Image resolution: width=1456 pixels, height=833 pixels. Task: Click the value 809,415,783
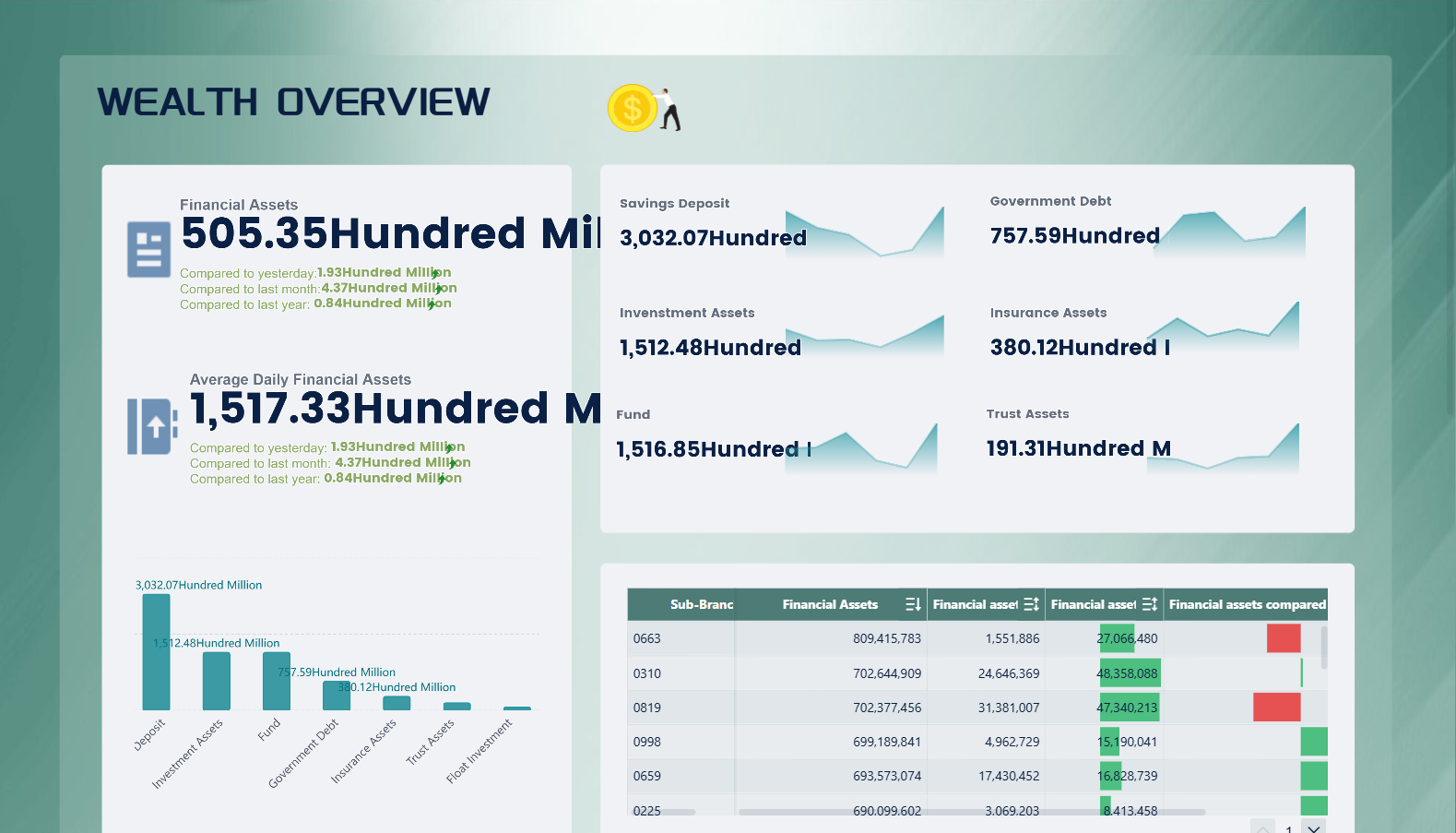[887, 638]
